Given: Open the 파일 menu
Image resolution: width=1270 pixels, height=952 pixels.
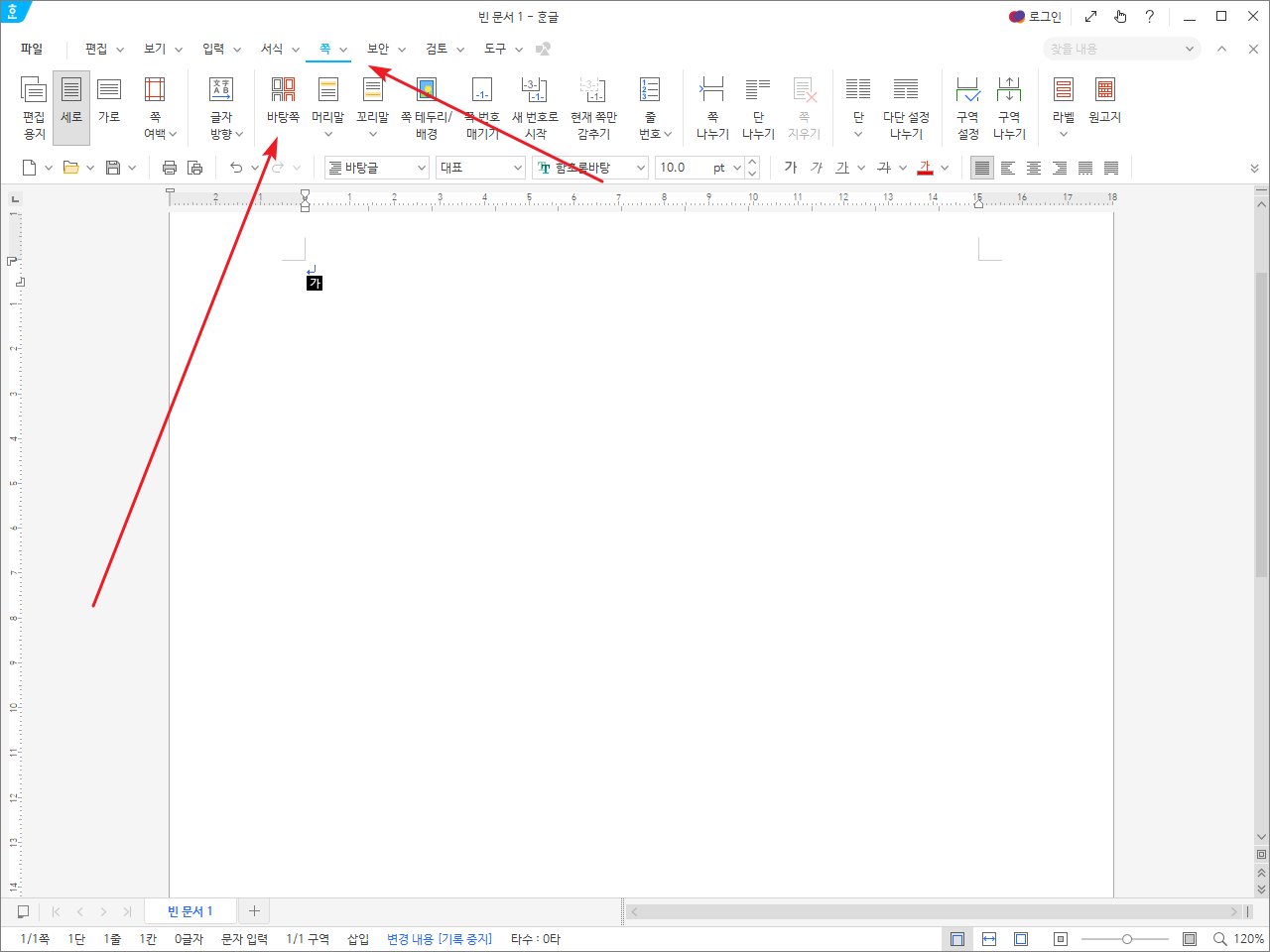Looking at the screenshot, I should [32, 49].
